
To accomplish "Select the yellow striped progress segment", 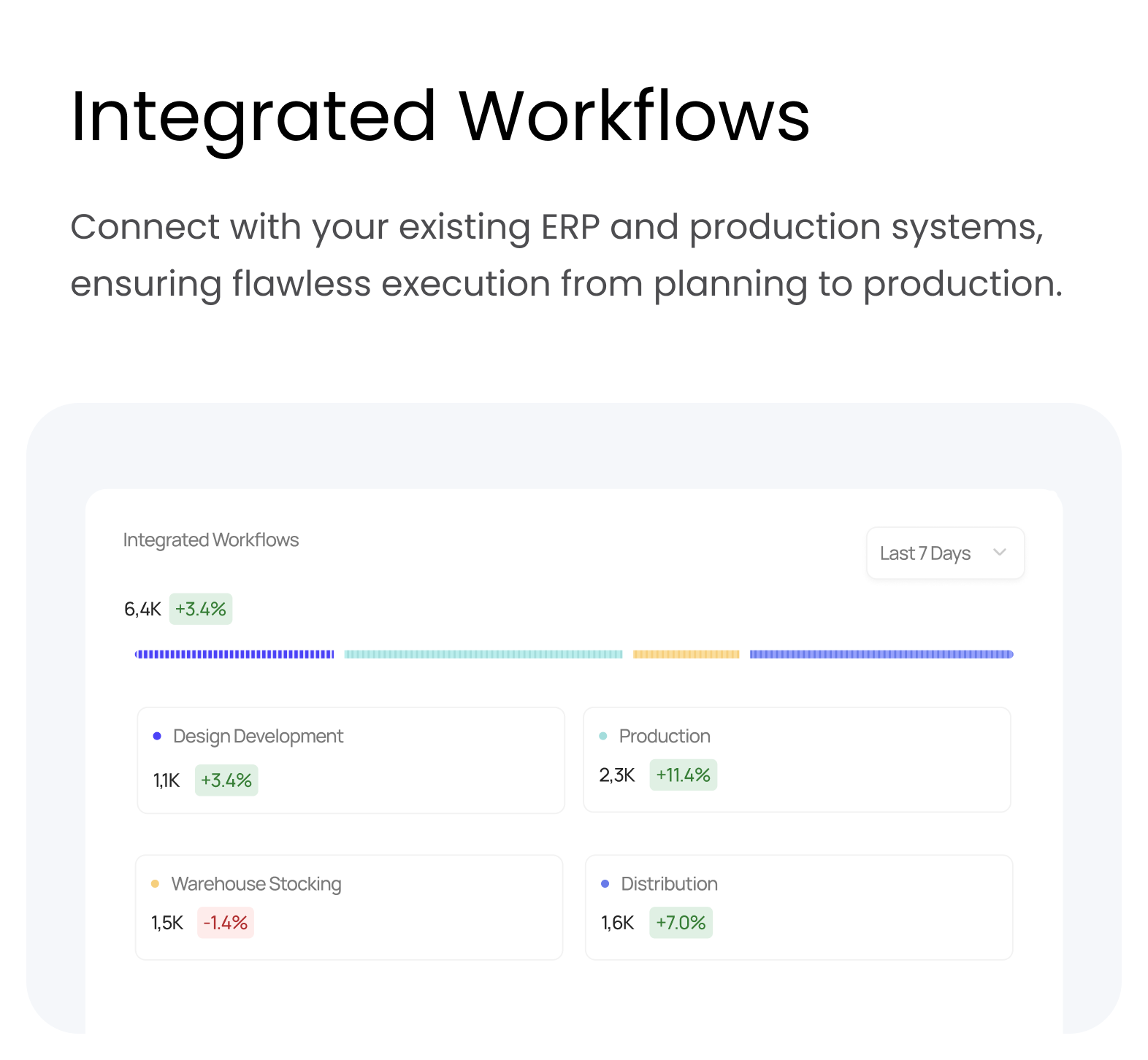I will pyautogui.click(x=686, y=654).
